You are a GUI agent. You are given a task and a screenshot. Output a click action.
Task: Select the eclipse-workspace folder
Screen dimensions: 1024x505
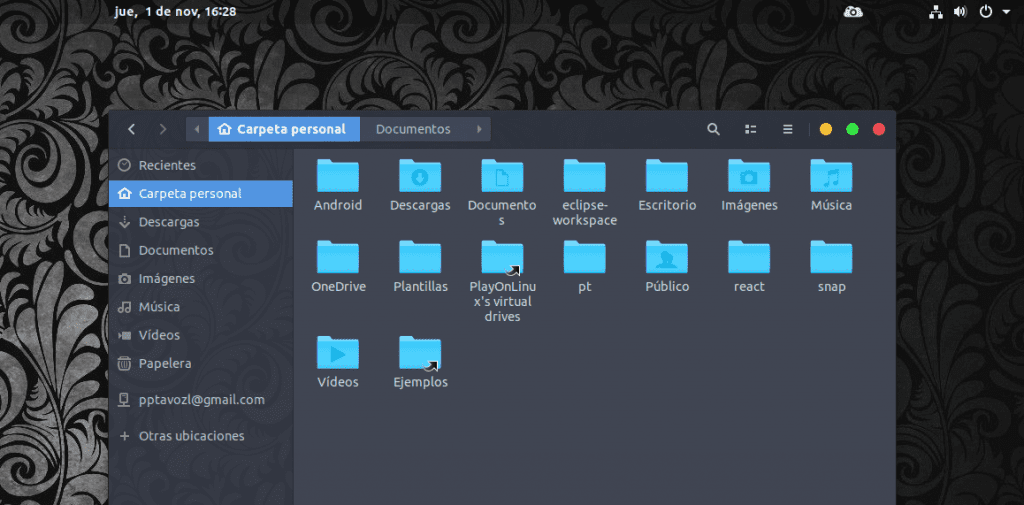[584, 177]
